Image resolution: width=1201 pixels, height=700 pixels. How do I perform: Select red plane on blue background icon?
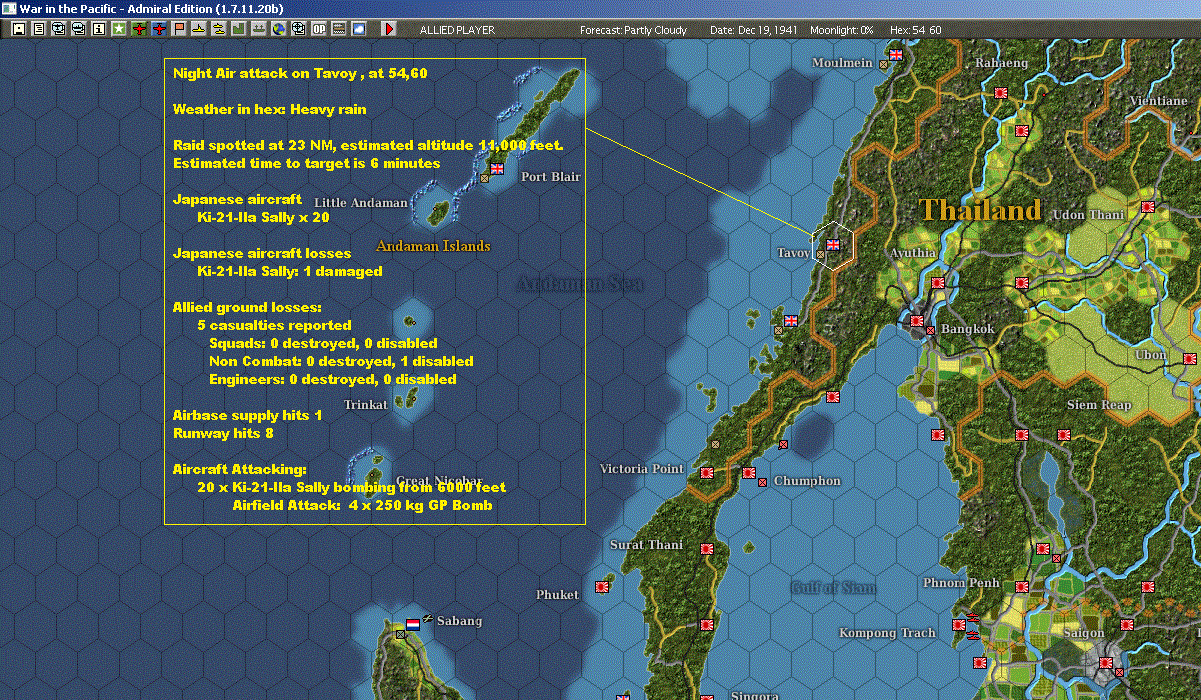click(159, 29)
